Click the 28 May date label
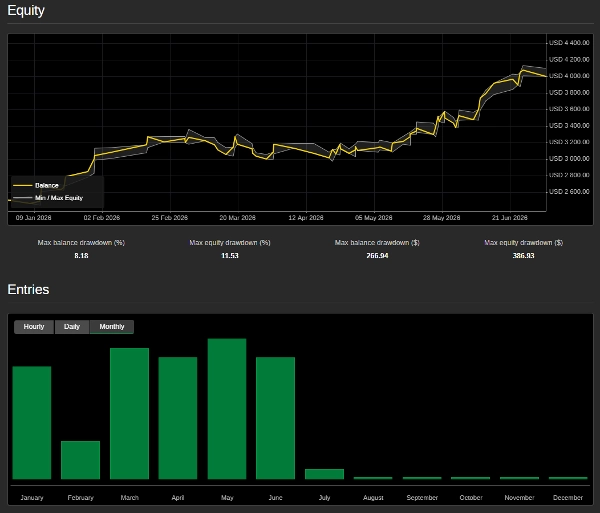 (441, 218)
